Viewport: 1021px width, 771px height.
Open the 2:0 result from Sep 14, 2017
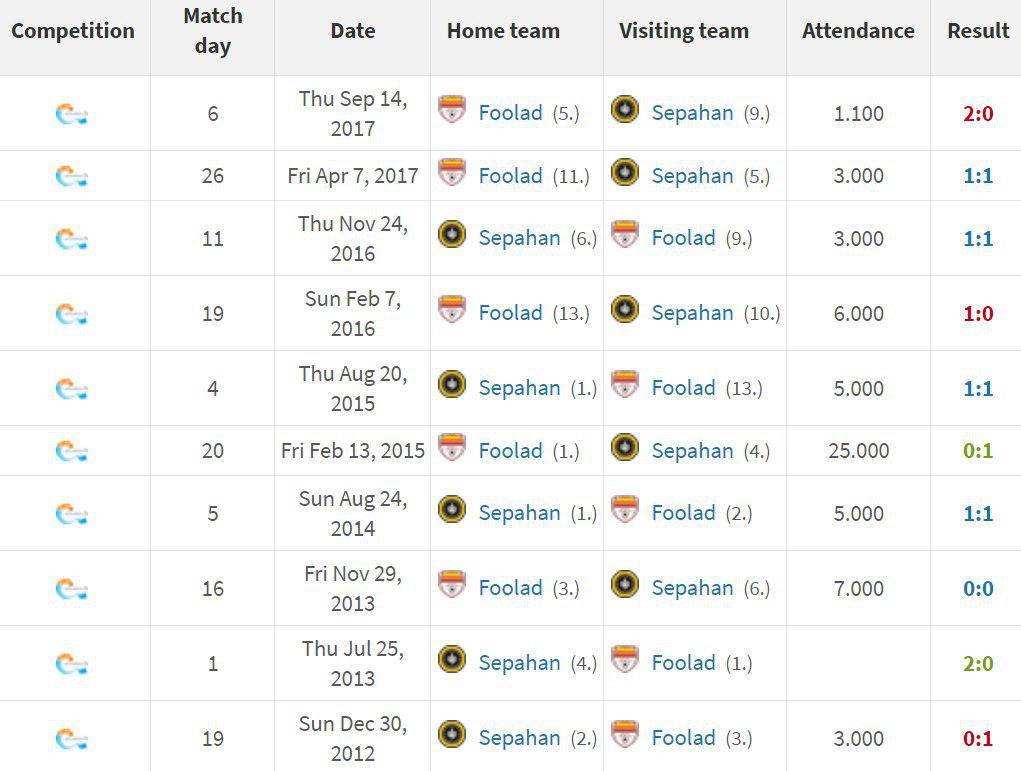[x=978, y=113]
